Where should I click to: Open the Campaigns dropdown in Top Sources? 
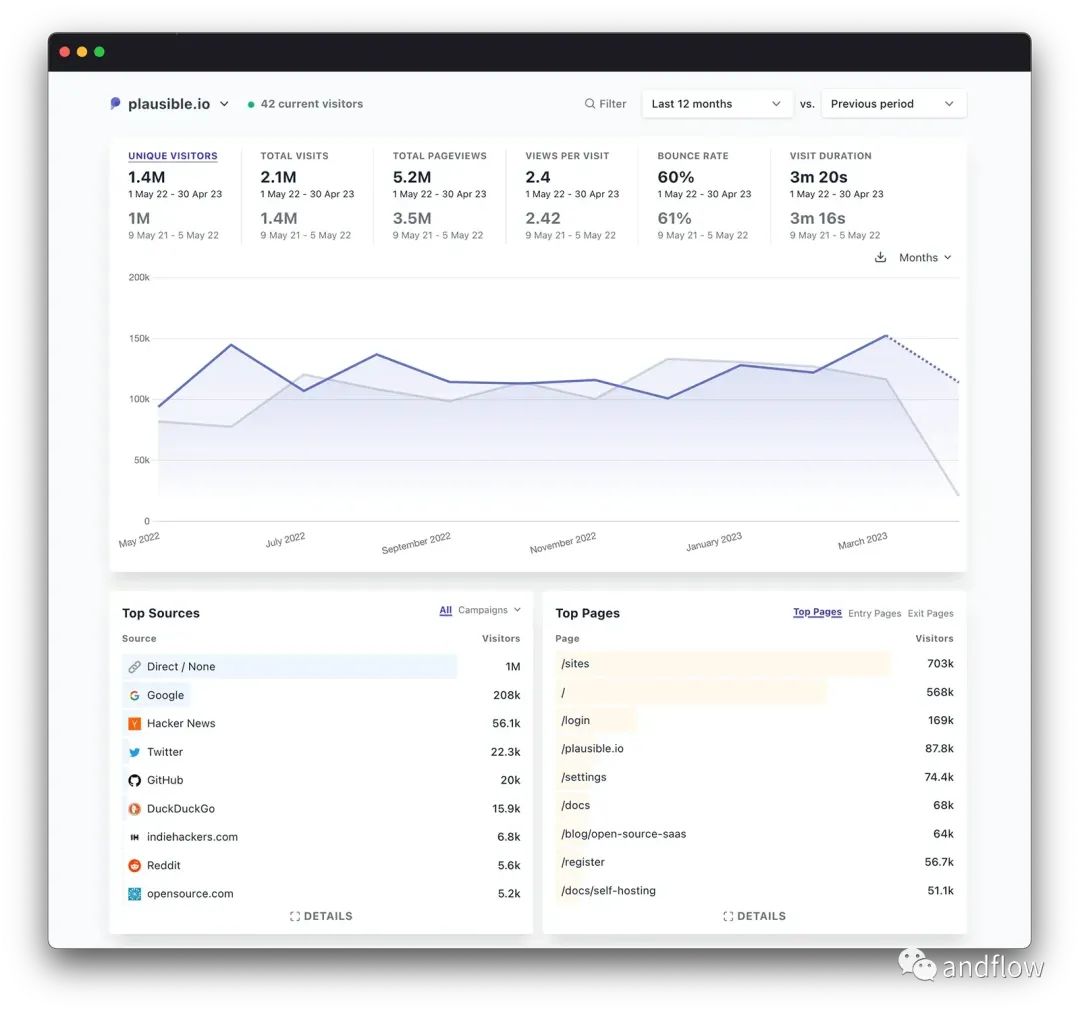coord(489,610)
